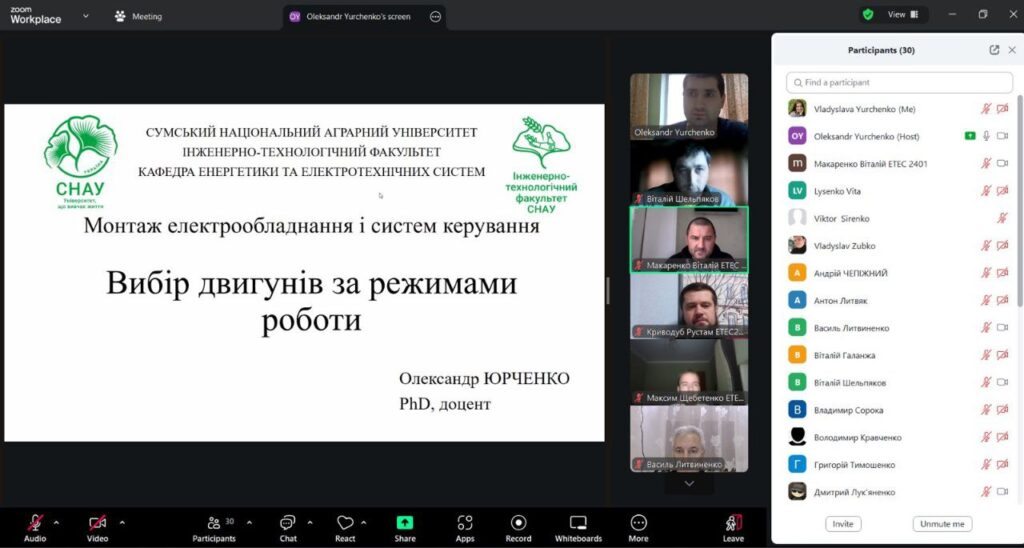
Task: Pop out the Participants panel
Action: [x=994, y=50]
